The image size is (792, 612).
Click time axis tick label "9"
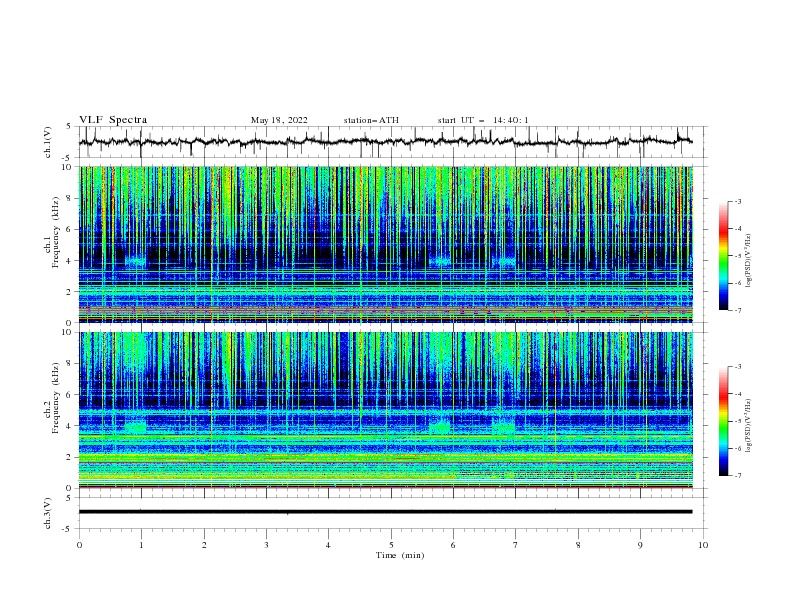(640, 545)
